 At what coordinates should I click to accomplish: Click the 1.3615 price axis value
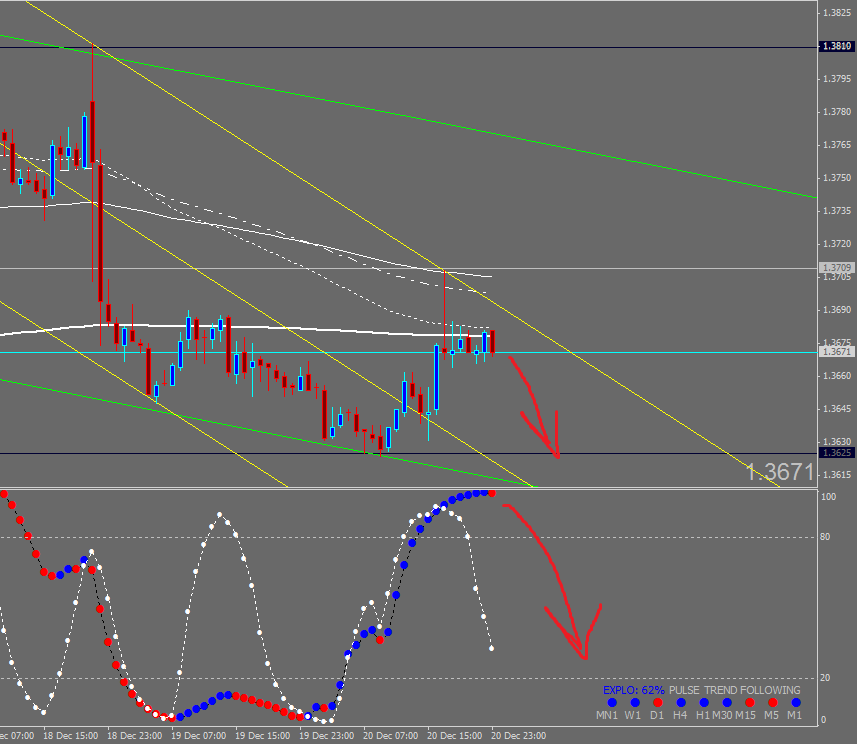[837, 474]
